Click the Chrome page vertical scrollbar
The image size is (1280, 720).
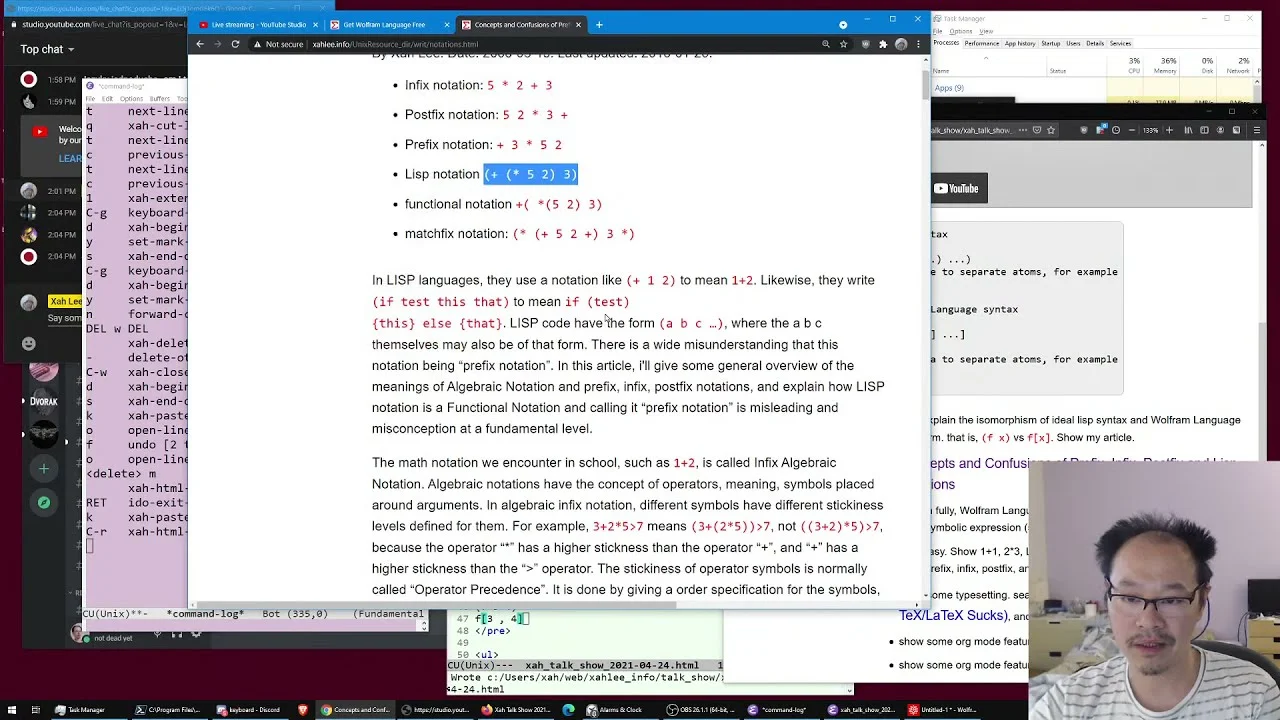[924, 330]
